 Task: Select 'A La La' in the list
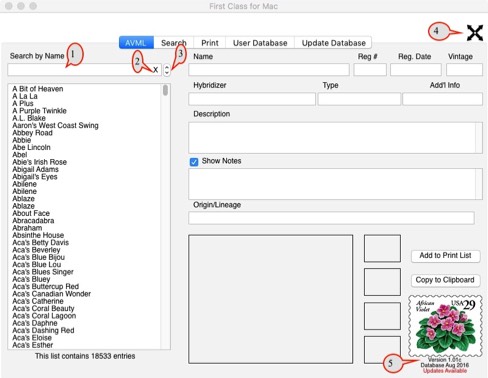25,96
